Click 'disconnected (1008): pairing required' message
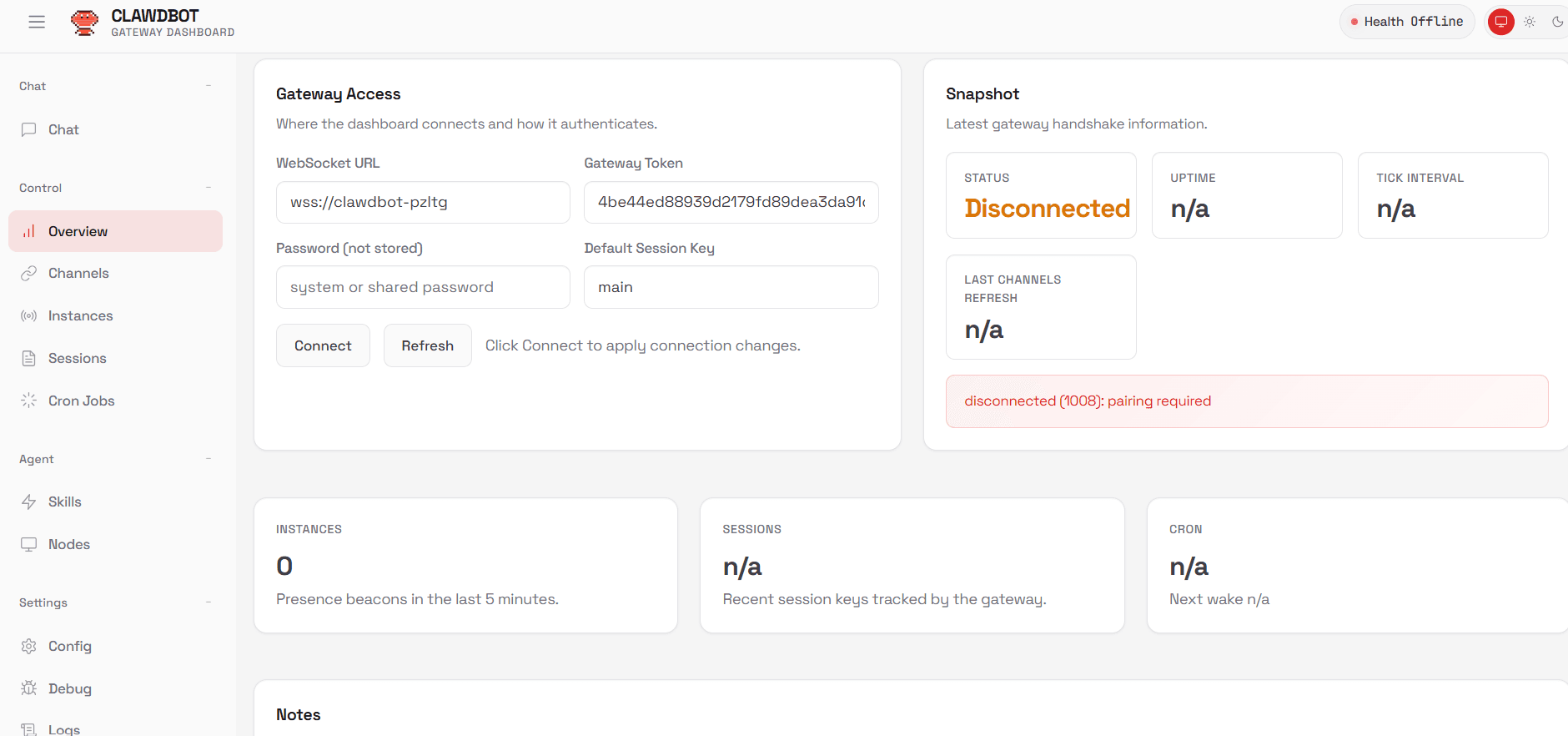 point(1088,401)
